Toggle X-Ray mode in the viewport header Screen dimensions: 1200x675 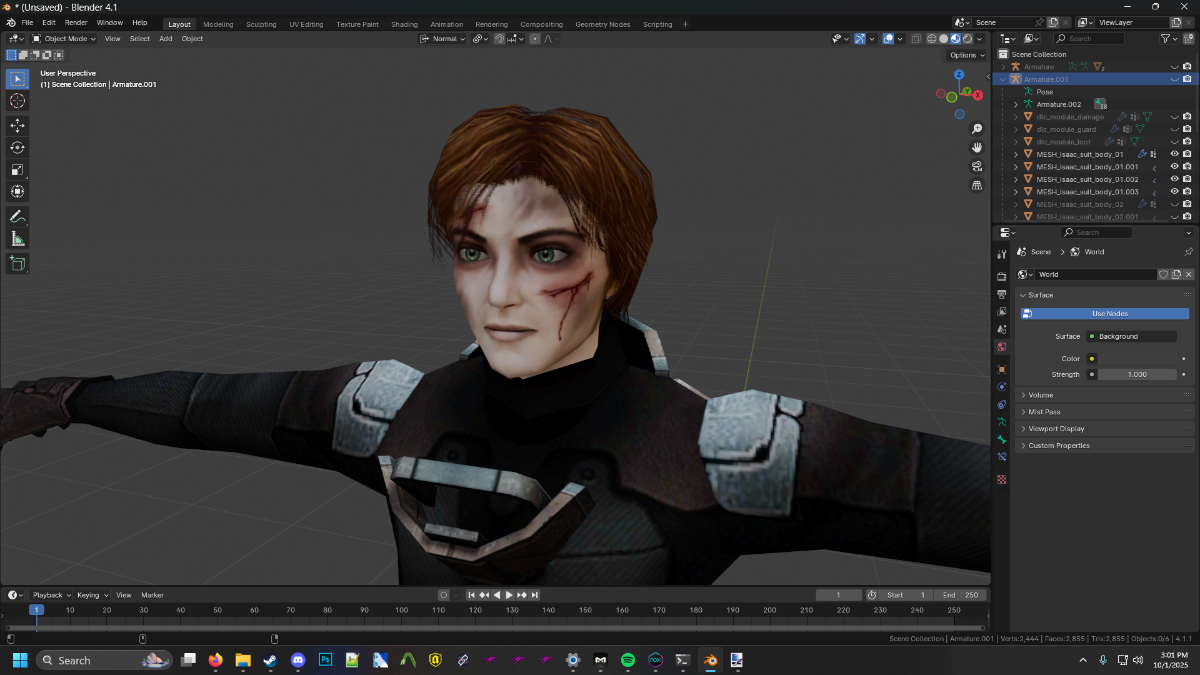(915, 39)
